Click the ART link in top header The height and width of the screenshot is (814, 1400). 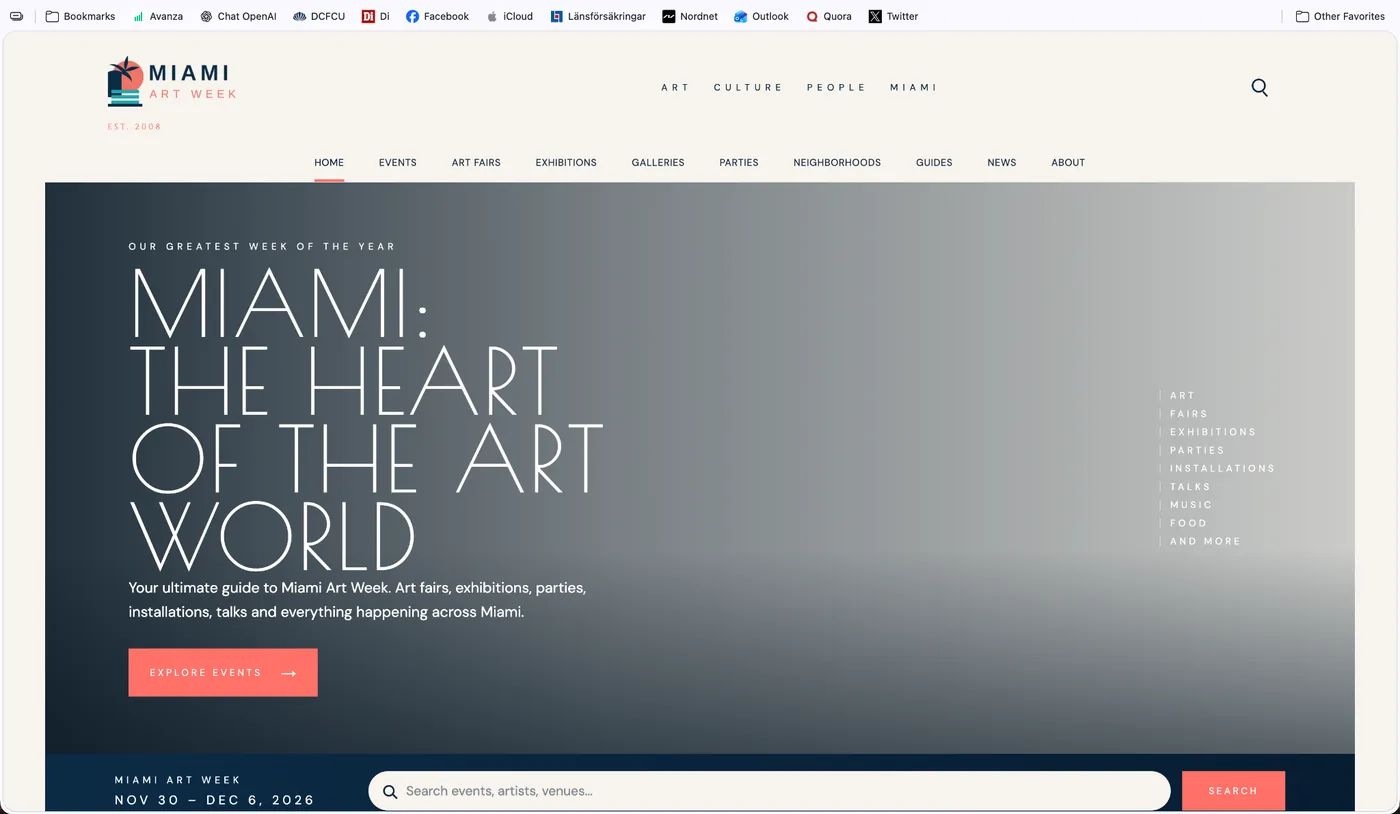(x=675, y=87)
